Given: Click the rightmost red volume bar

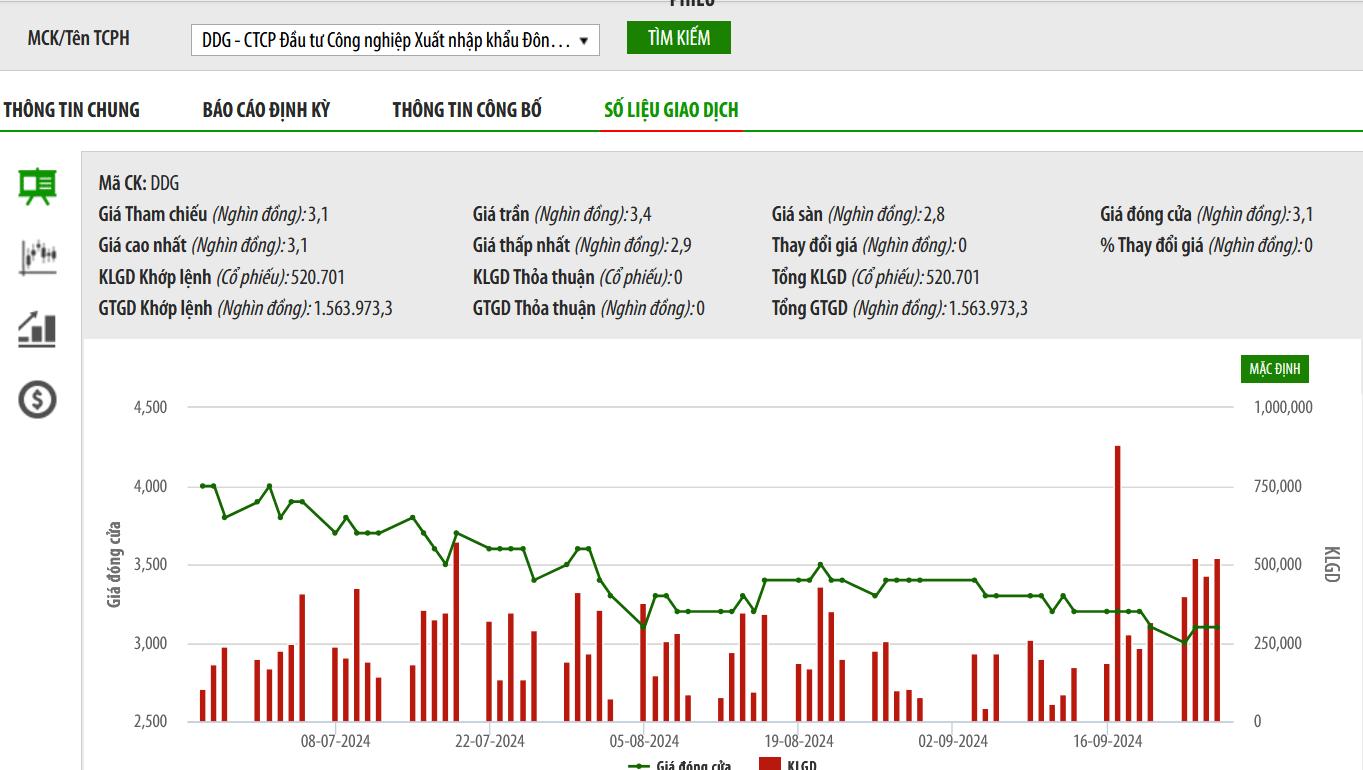Looking at the screenshot, I should coord(1217,640).
